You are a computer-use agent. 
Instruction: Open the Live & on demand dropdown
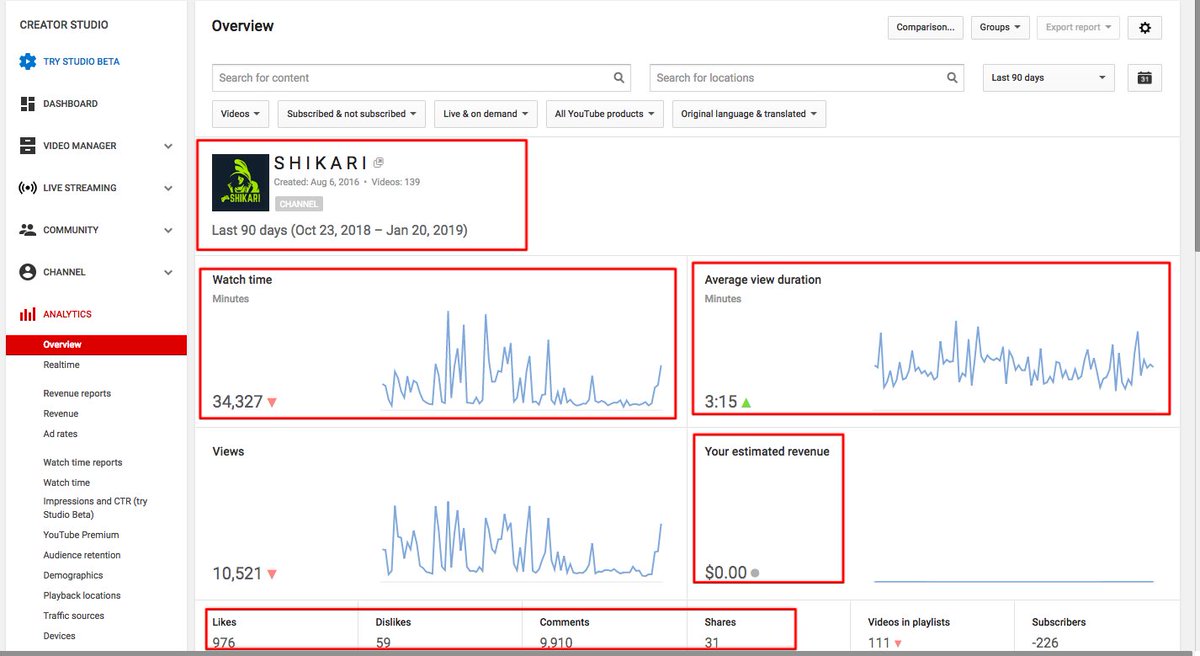tap(486, 114)
